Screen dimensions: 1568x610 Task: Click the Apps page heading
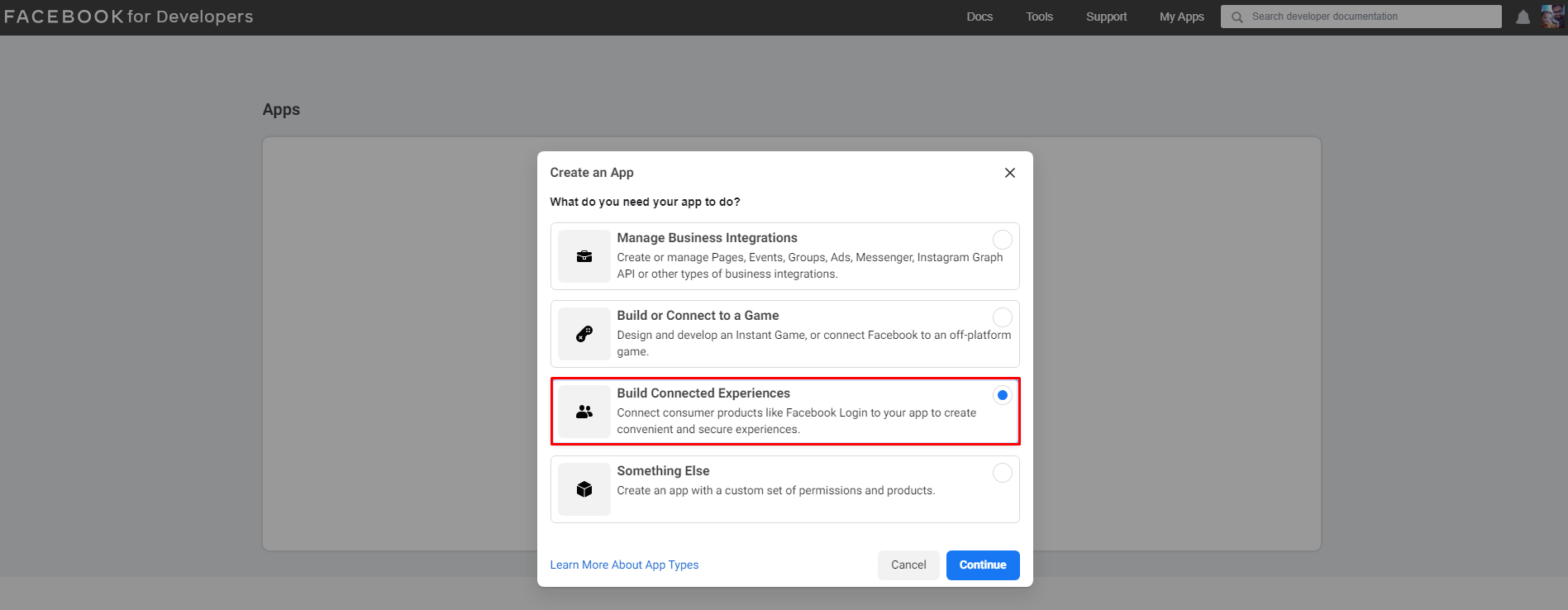[281, 110]
